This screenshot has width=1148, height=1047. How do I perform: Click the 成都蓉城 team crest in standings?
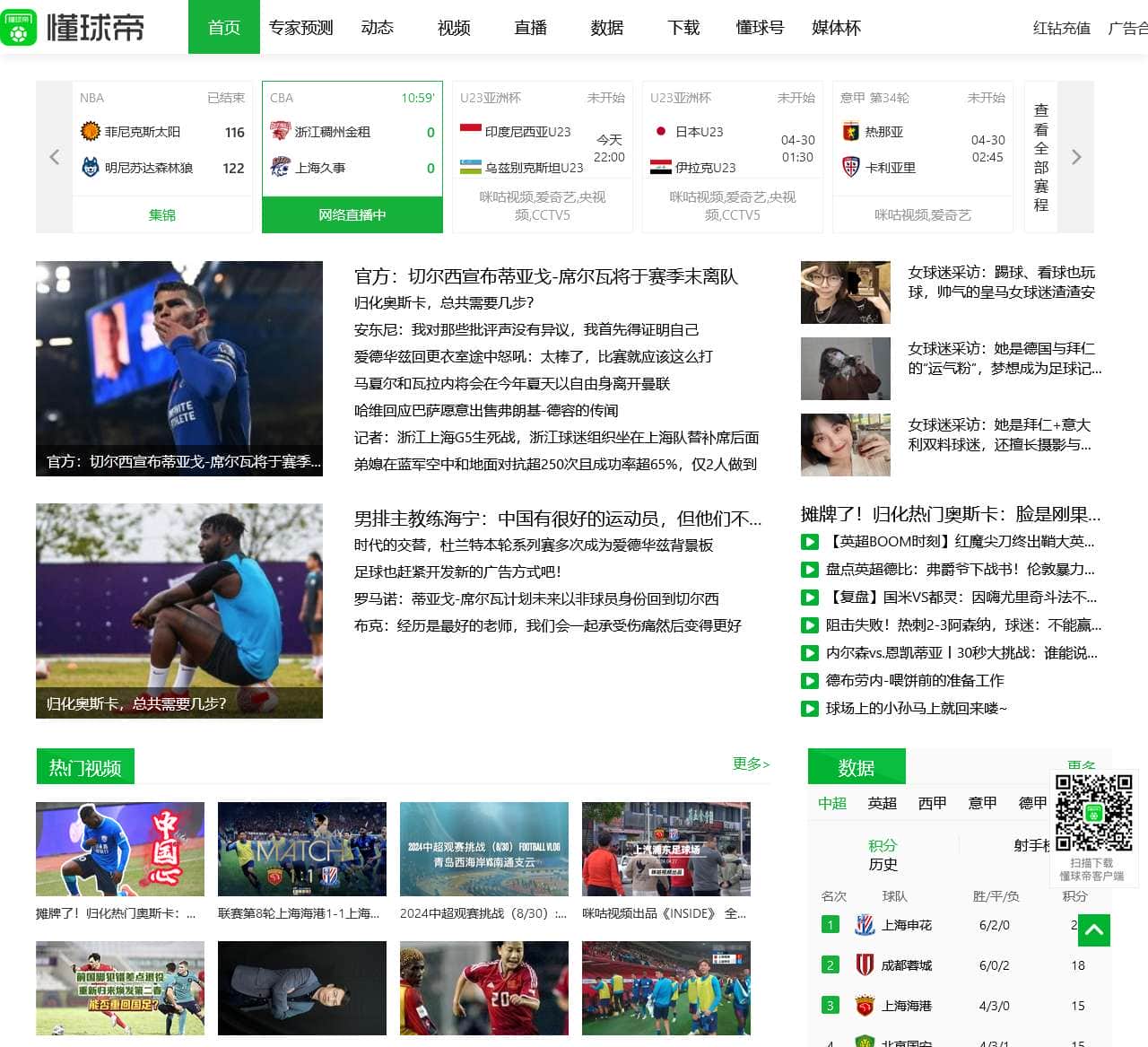[865, 965]
